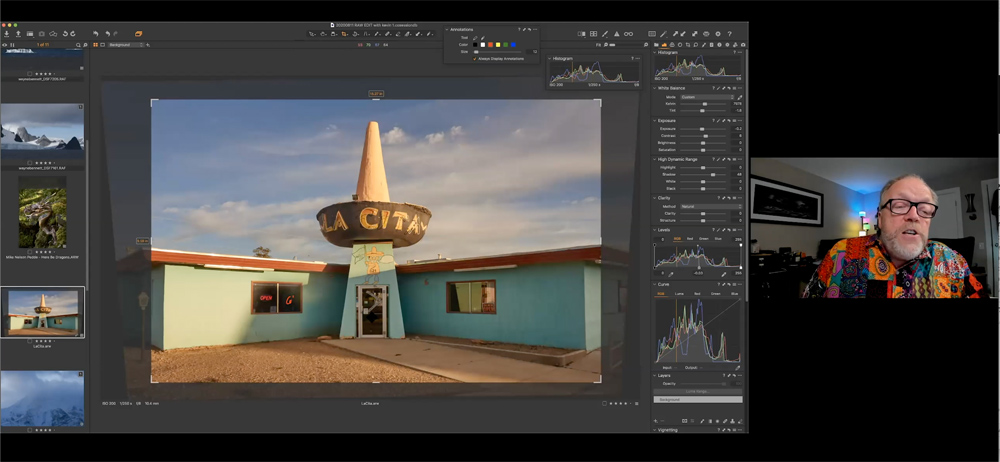1000x462 pixels.
Task: Open the Background layer selector dropdown
Action: coord(125,45)
